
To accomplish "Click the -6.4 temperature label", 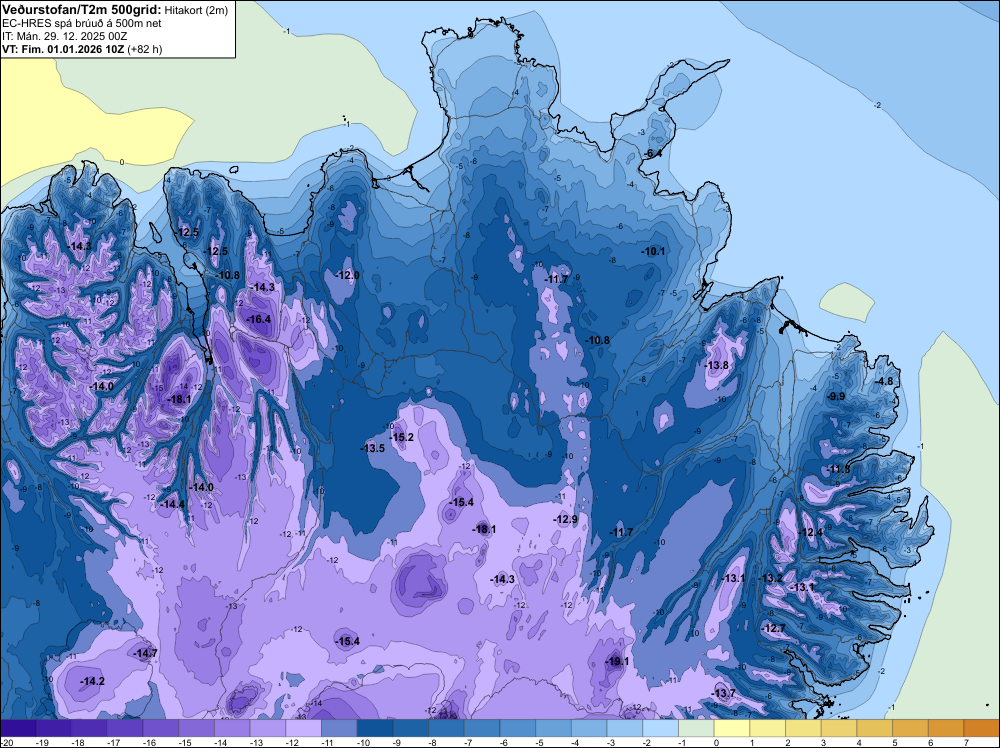I will tap(653, 154).
